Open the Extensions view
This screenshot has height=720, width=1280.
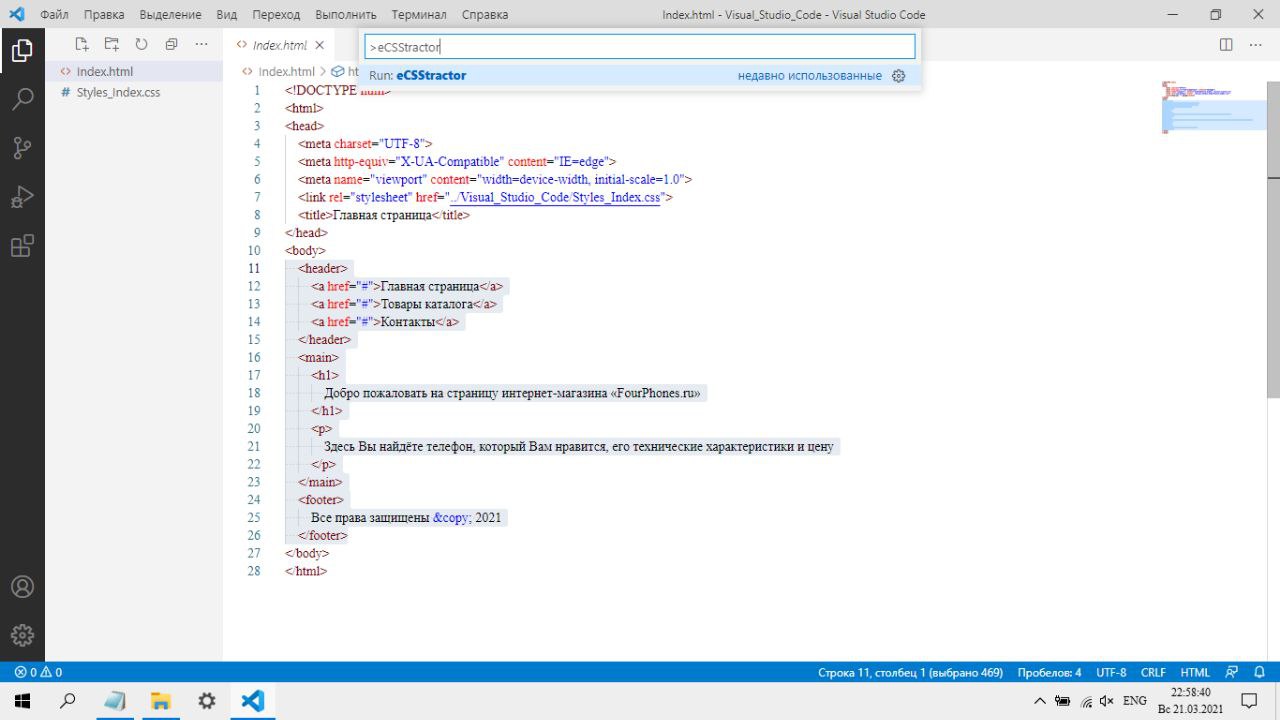(x=22, y=246)
